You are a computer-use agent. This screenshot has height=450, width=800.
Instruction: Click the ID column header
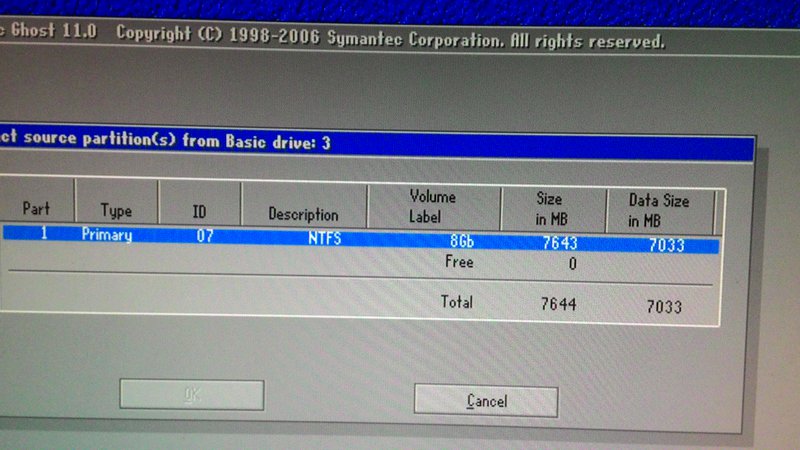coord(198,212)
